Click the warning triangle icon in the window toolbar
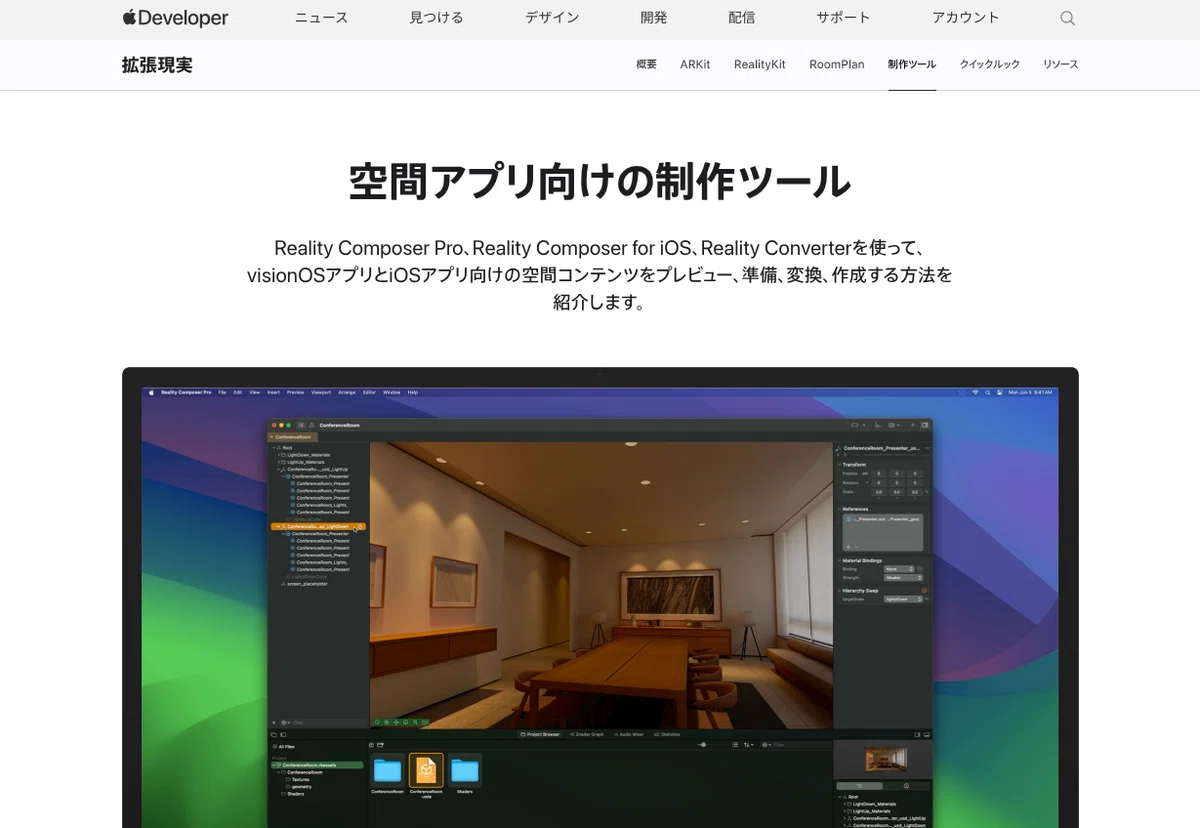The height and width of the screenshot is (828, 1200). (311, 425)
